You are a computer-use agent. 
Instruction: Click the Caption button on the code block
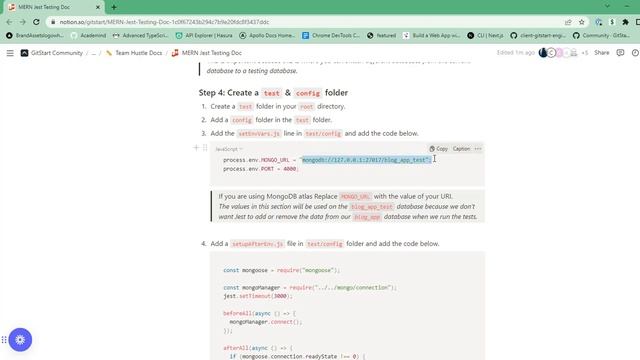(461, 149)
